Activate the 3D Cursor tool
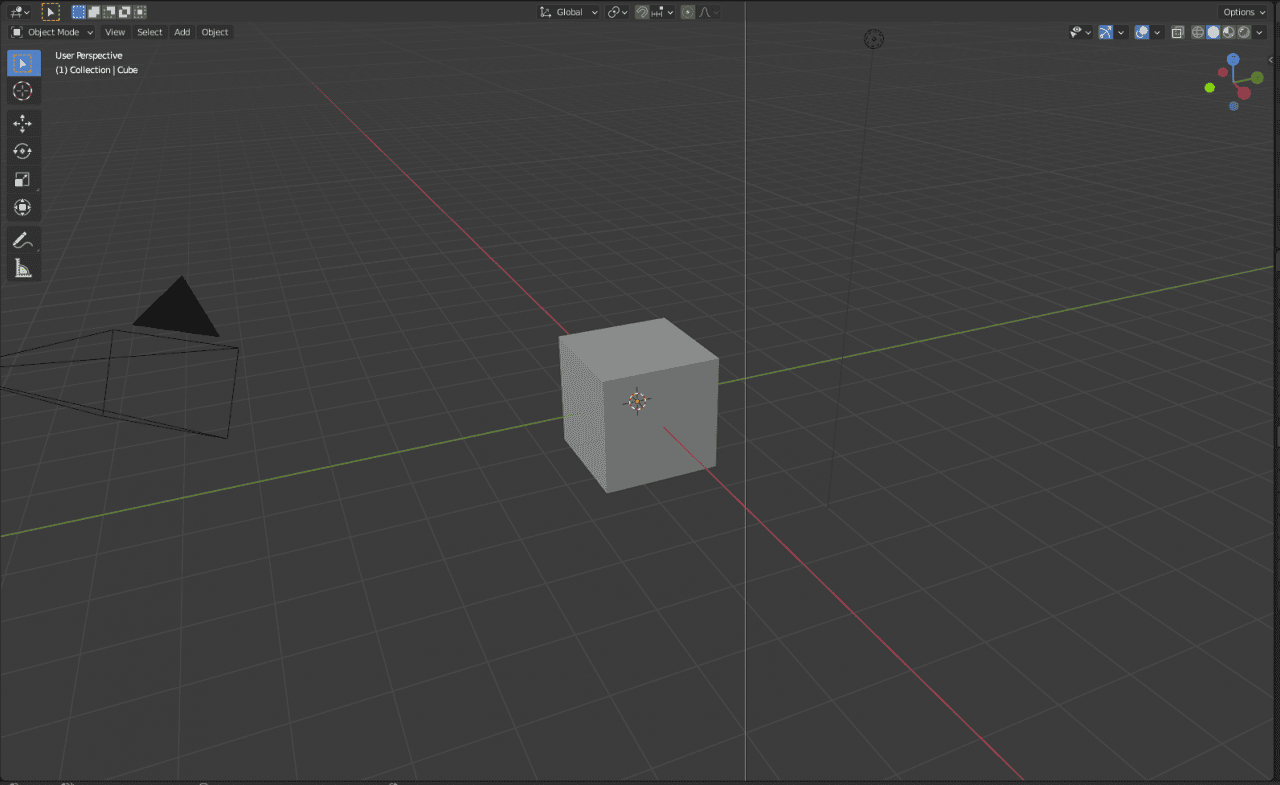Viewport: 1280px width, 785px height. [23, 90]
